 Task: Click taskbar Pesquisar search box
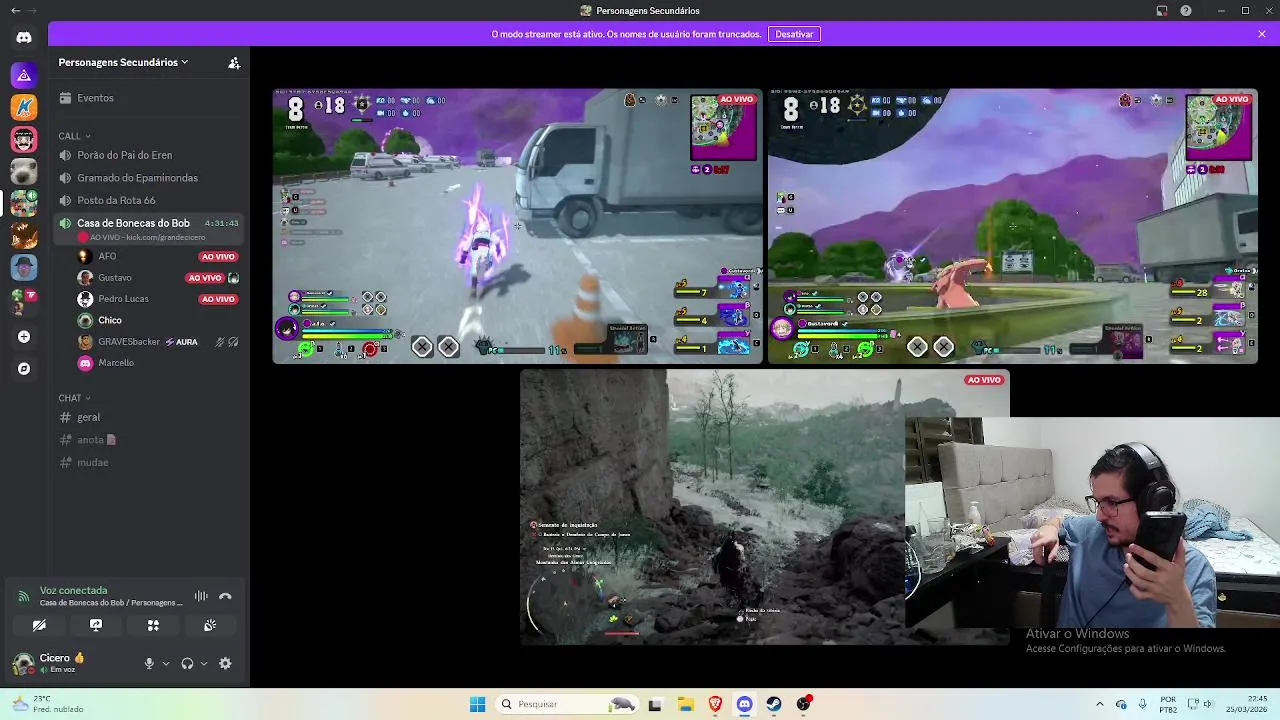coord(567,704)
